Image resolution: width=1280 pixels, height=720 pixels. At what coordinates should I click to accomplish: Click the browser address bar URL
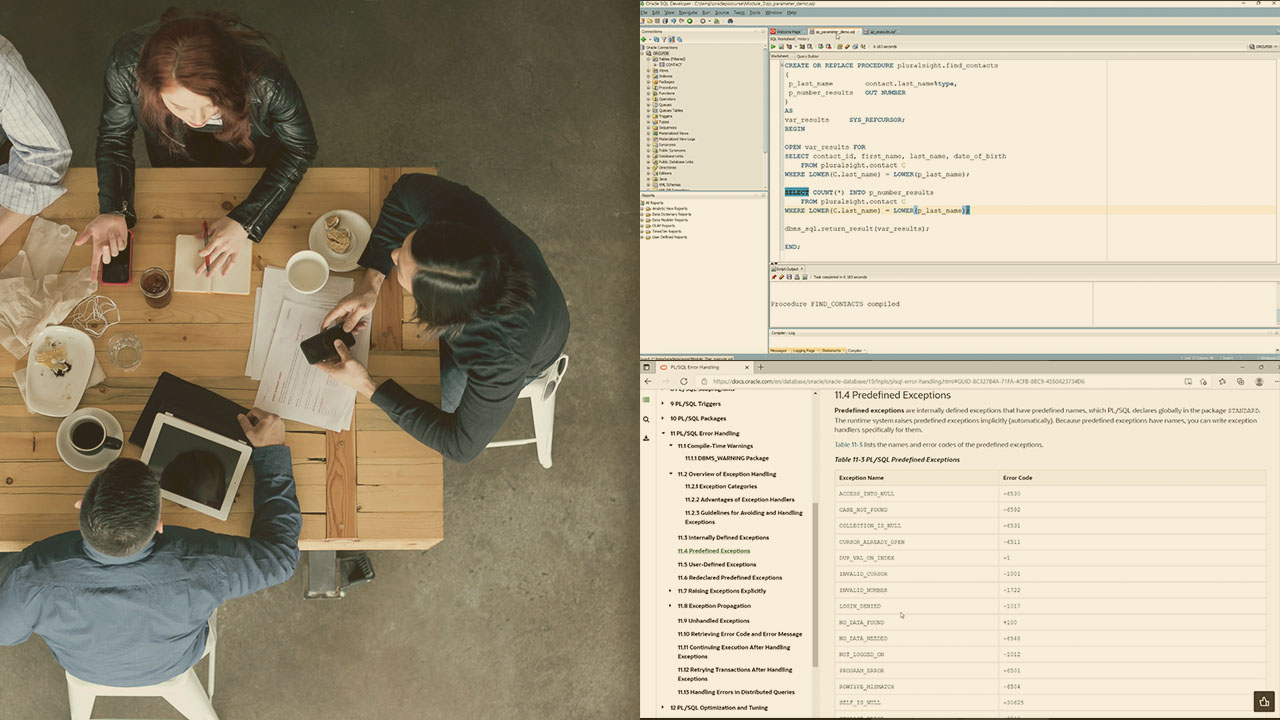[898, 381]
